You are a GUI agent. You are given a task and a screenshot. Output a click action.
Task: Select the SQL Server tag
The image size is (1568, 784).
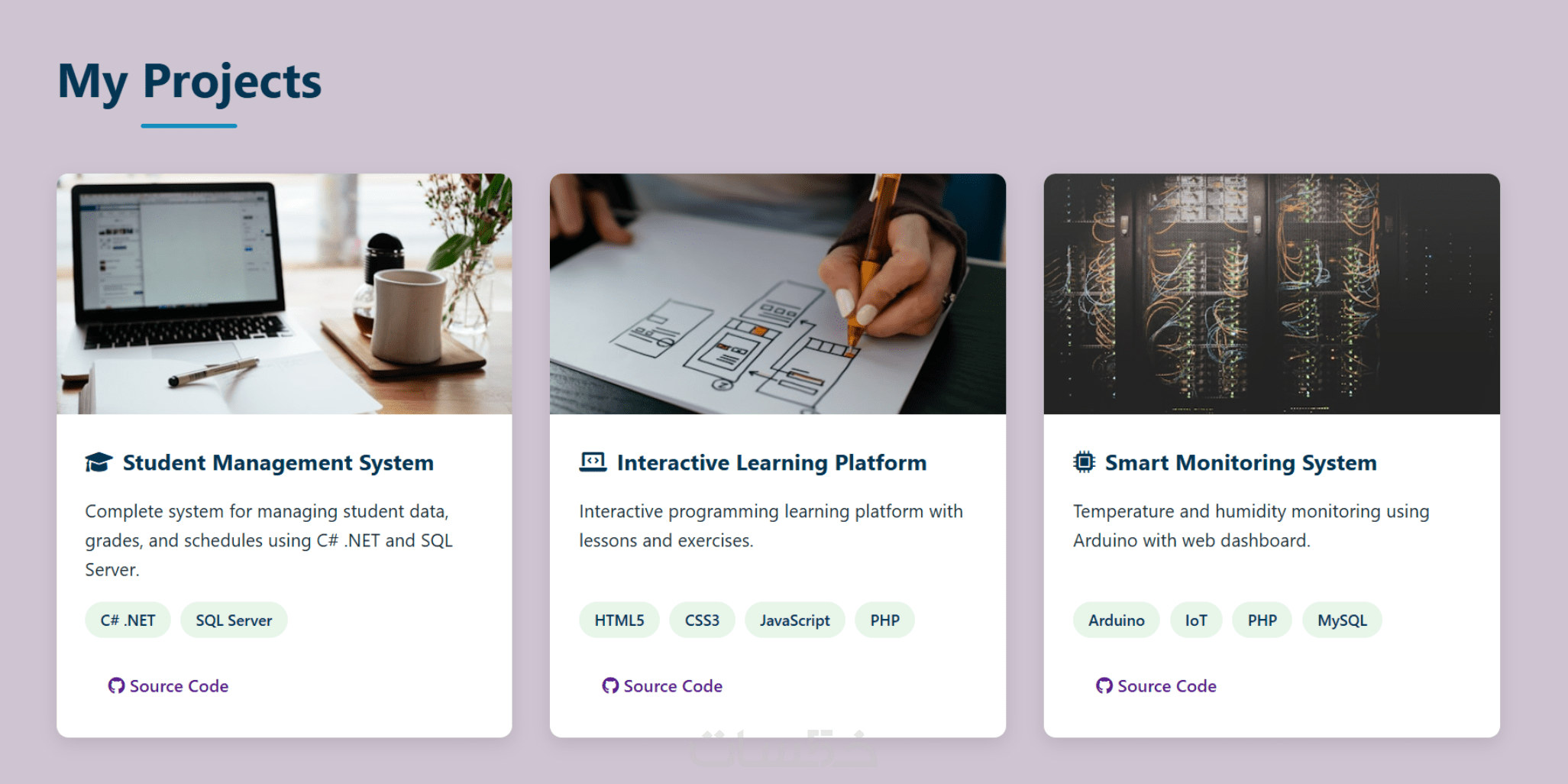[234, 620]
